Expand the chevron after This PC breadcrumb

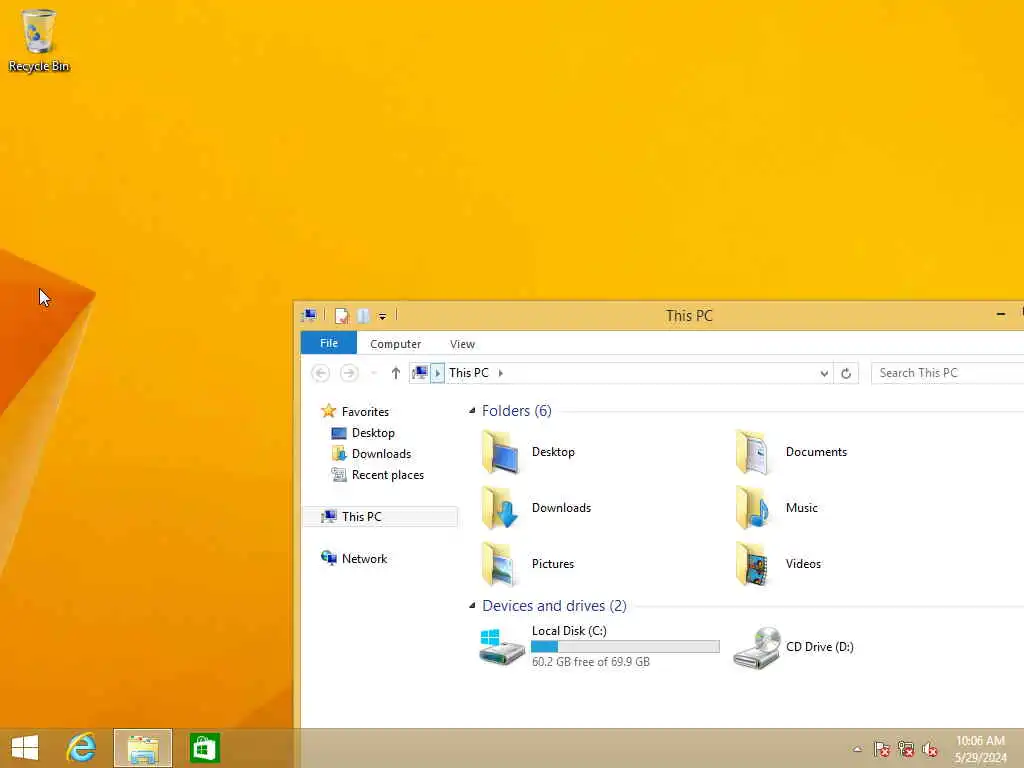click(x=501, y=373)
